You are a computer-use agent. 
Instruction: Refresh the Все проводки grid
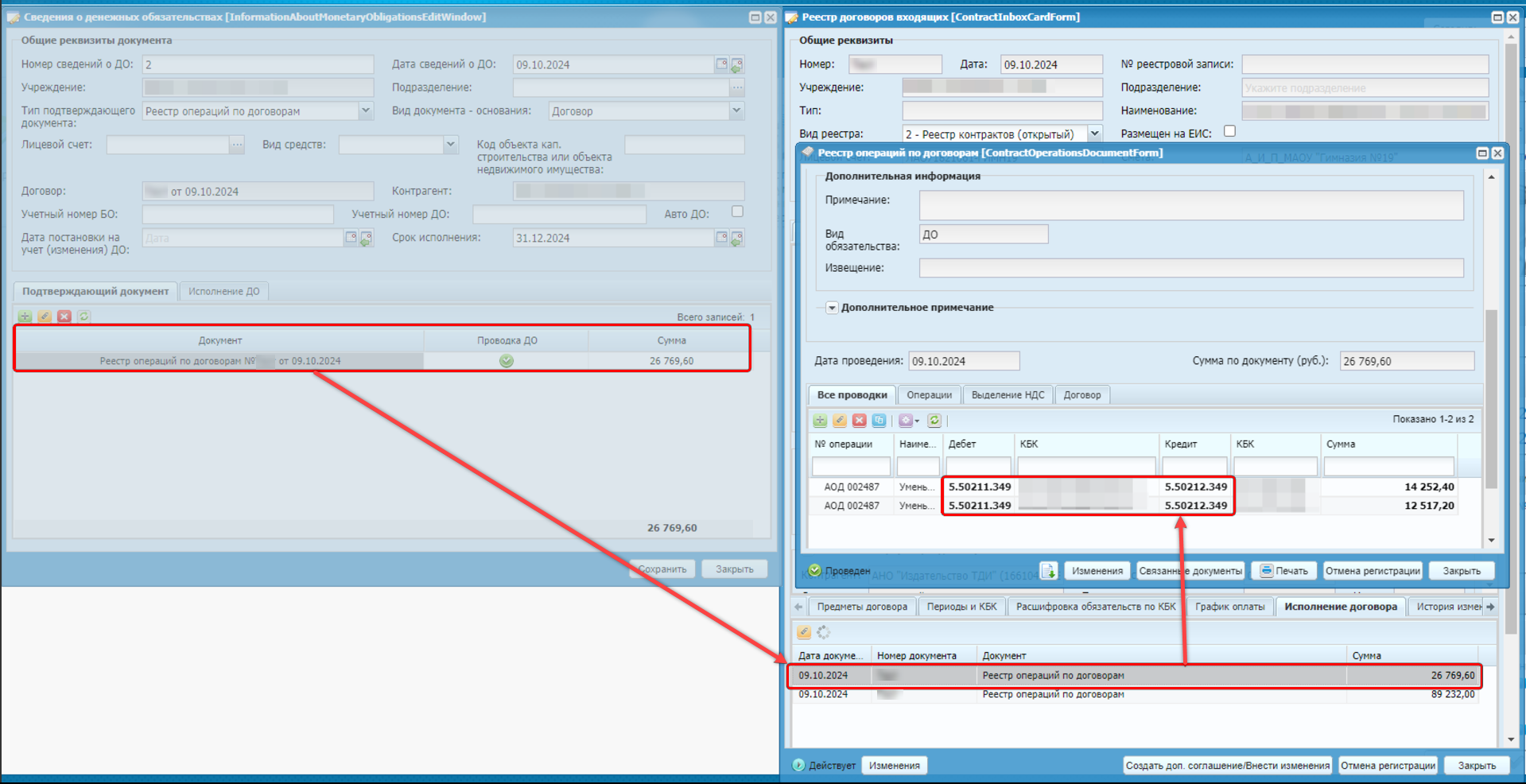pos(934,421)
